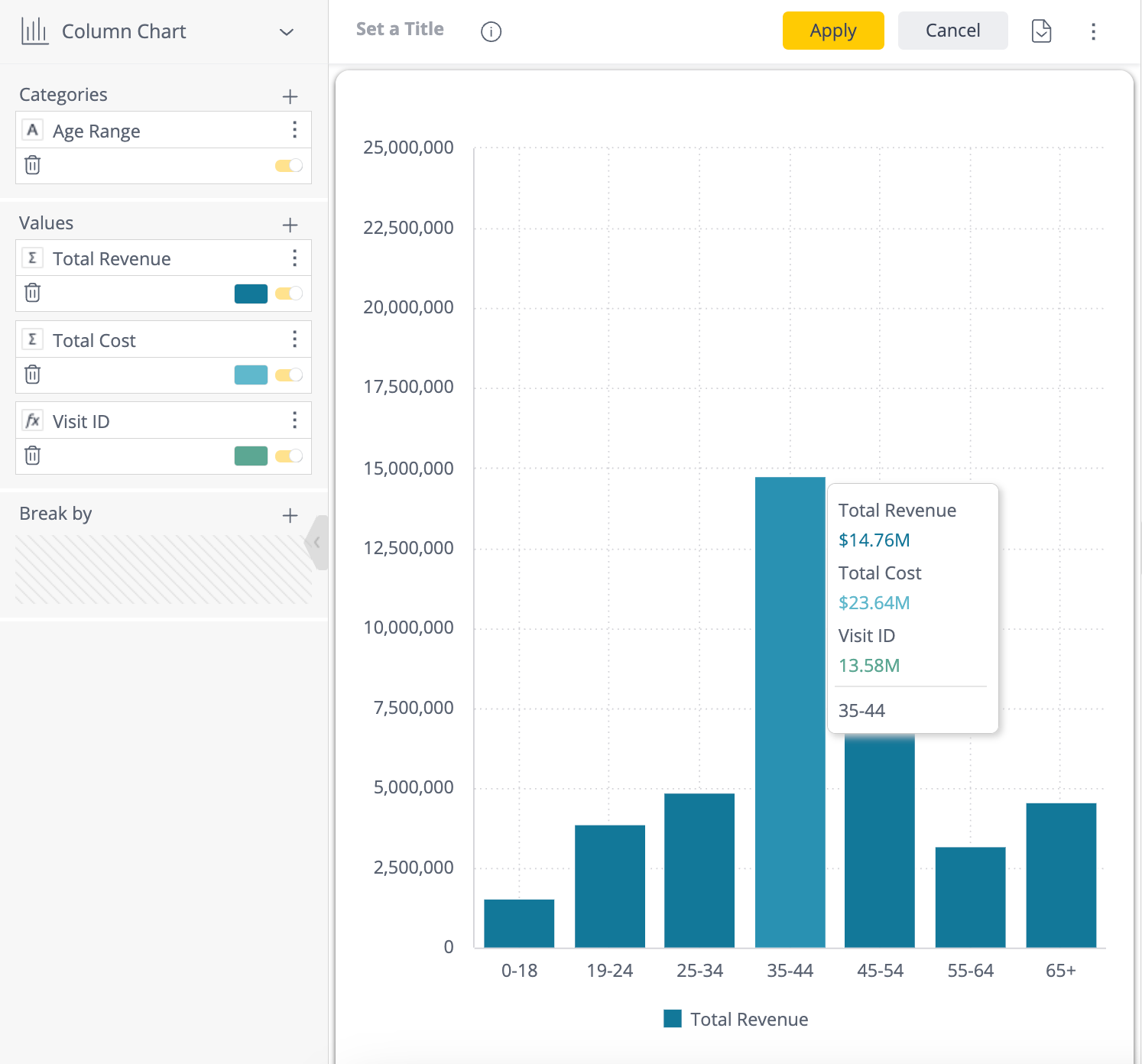This screenshot has height=1064, width=1142.
Task: Toggle off the Age Range category switch
Action: [289, 166]
